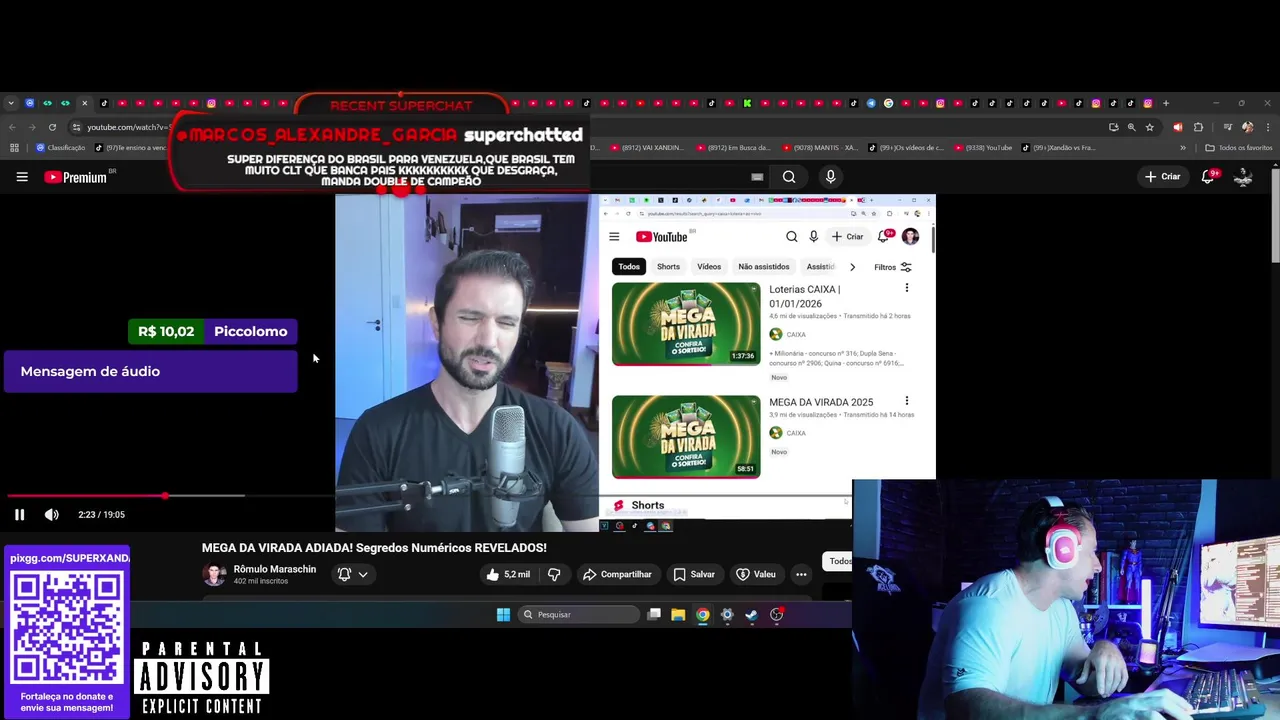Open YouTube notifications bell with 9+ badge
The height and width of the screenshot is (720, 1280).
[1209, 176]
